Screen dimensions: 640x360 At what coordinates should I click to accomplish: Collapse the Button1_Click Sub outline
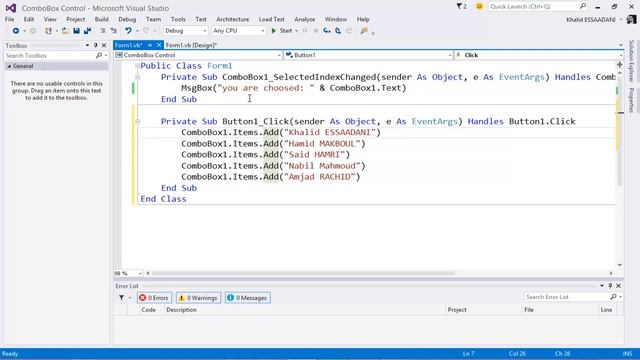[138, 121]
